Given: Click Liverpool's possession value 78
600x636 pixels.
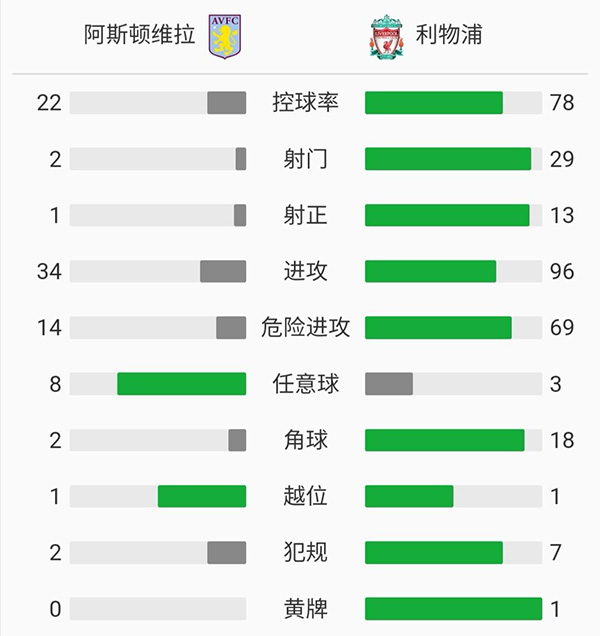Looking at the screenshot, I should [562, 103].
